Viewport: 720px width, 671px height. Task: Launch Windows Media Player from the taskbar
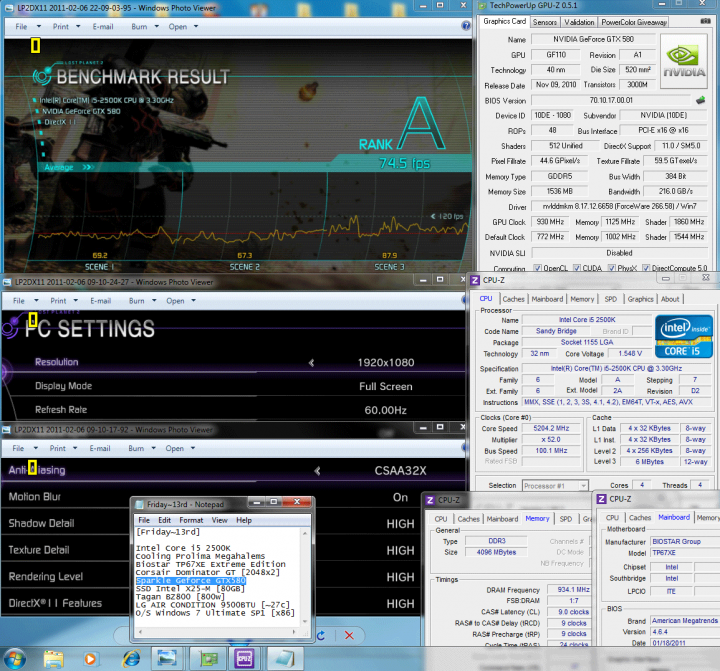point(90,659)
